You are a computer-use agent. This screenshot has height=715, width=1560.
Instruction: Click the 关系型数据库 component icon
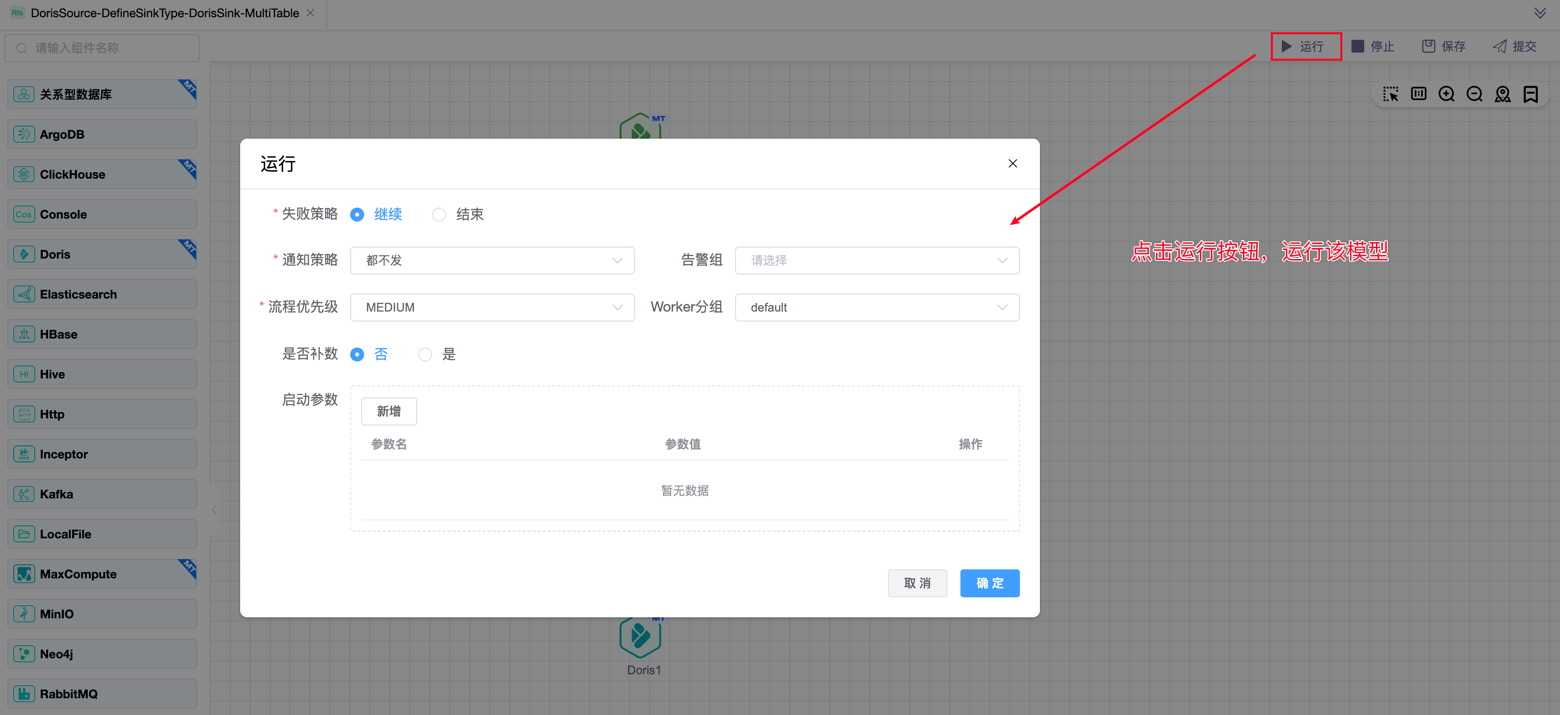pos(24,94)
